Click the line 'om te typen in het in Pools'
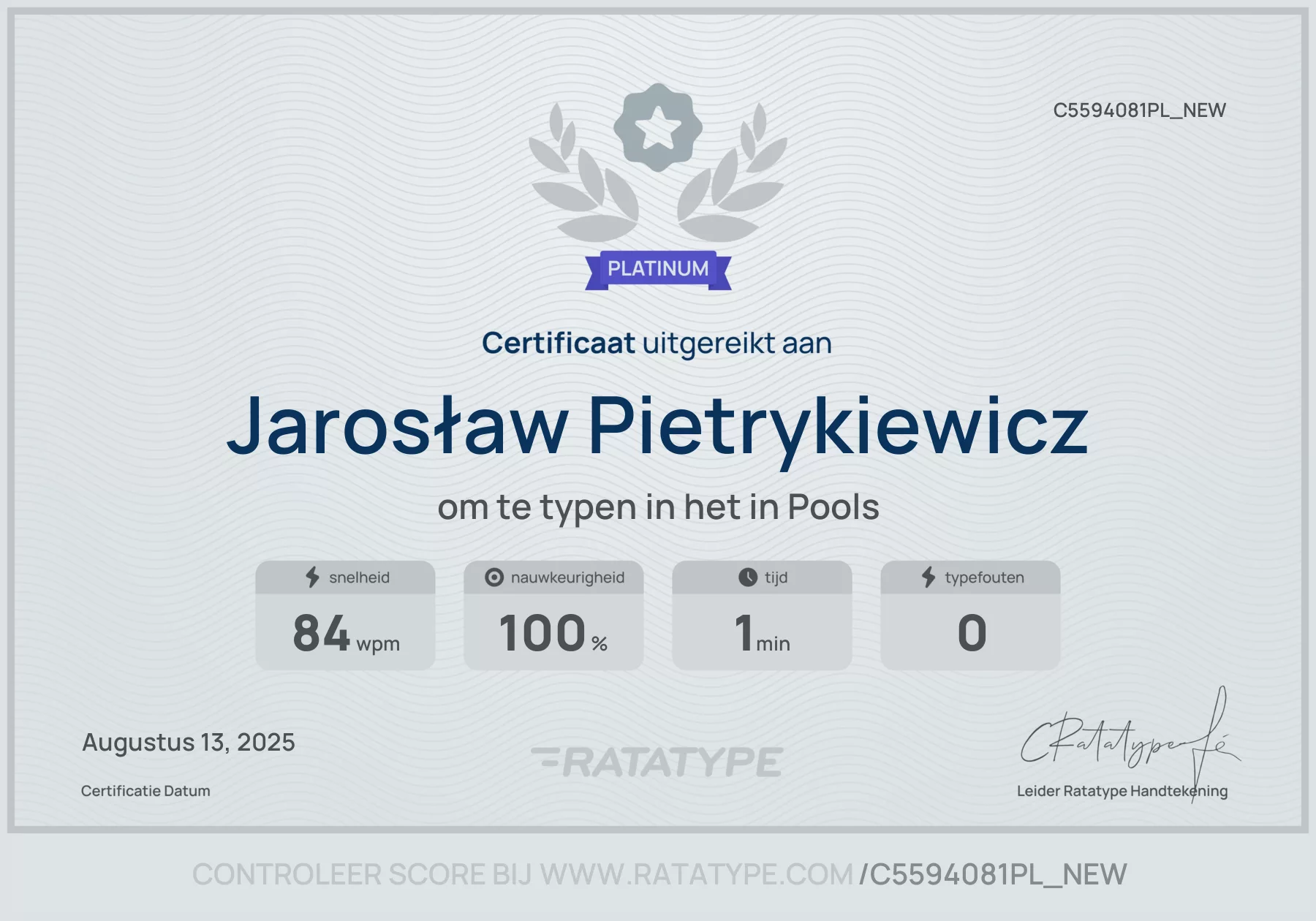This screenshot has width=1316, height=921. pos(658,507)
